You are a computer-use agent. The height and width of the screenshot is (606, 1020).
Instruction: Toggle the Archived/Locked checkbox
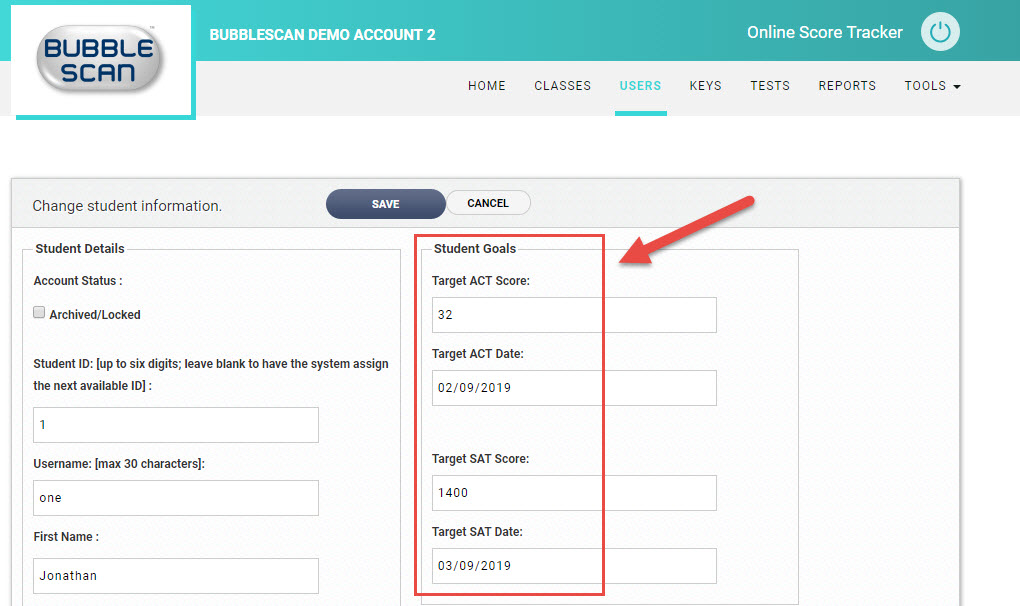[39, 313]
